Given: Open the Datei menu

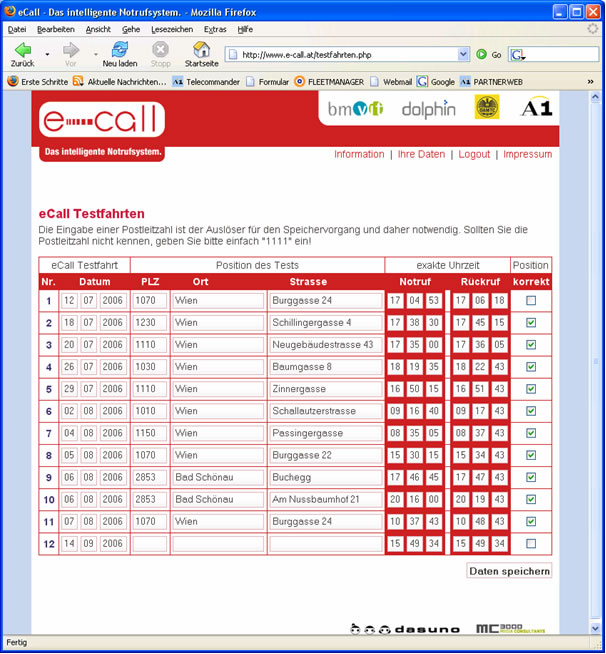Looking at the screenshot, I should [17, 29].
